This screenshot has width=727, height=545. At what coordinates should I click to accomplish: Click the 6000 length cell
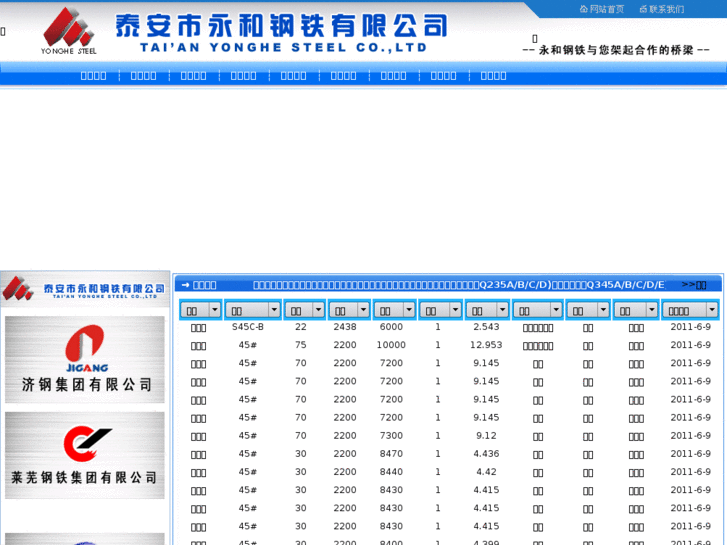(391, 327)
